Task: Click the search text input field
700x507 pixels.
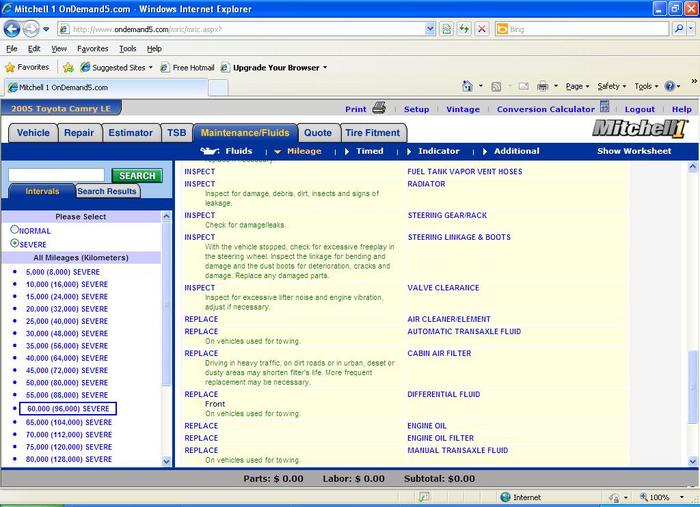Action: point(56,175)
